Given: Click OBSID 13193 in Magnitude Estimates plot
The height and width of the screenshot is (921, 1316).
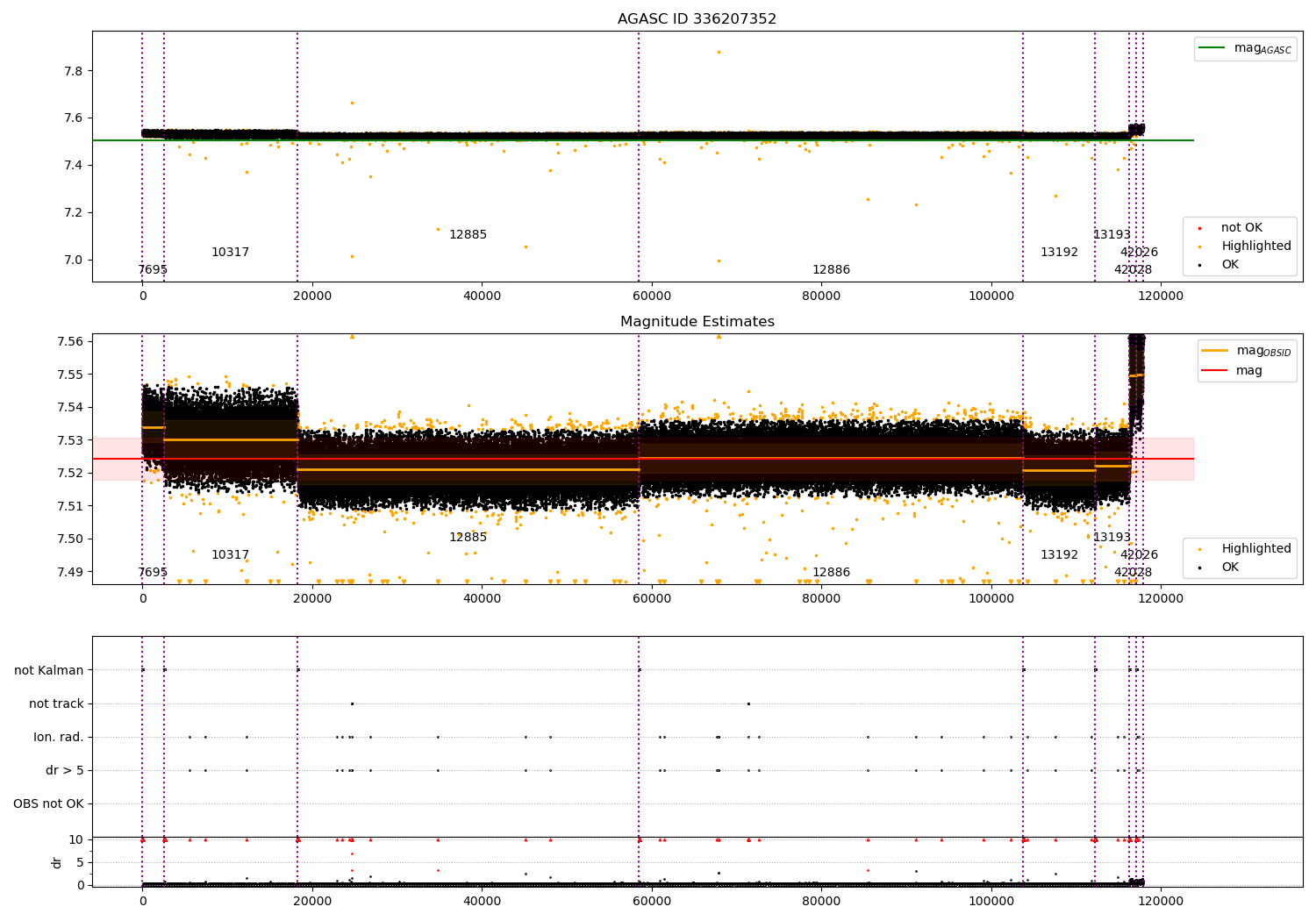Looking at the screenshot, I should [1112, 538].
